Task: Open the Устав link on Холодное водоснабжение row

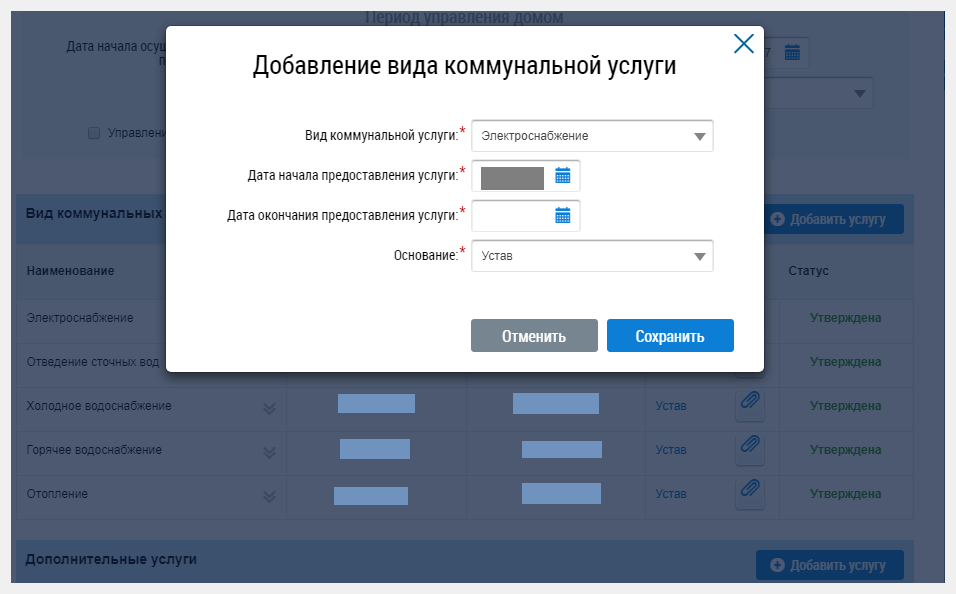Action: click(672, 405)
